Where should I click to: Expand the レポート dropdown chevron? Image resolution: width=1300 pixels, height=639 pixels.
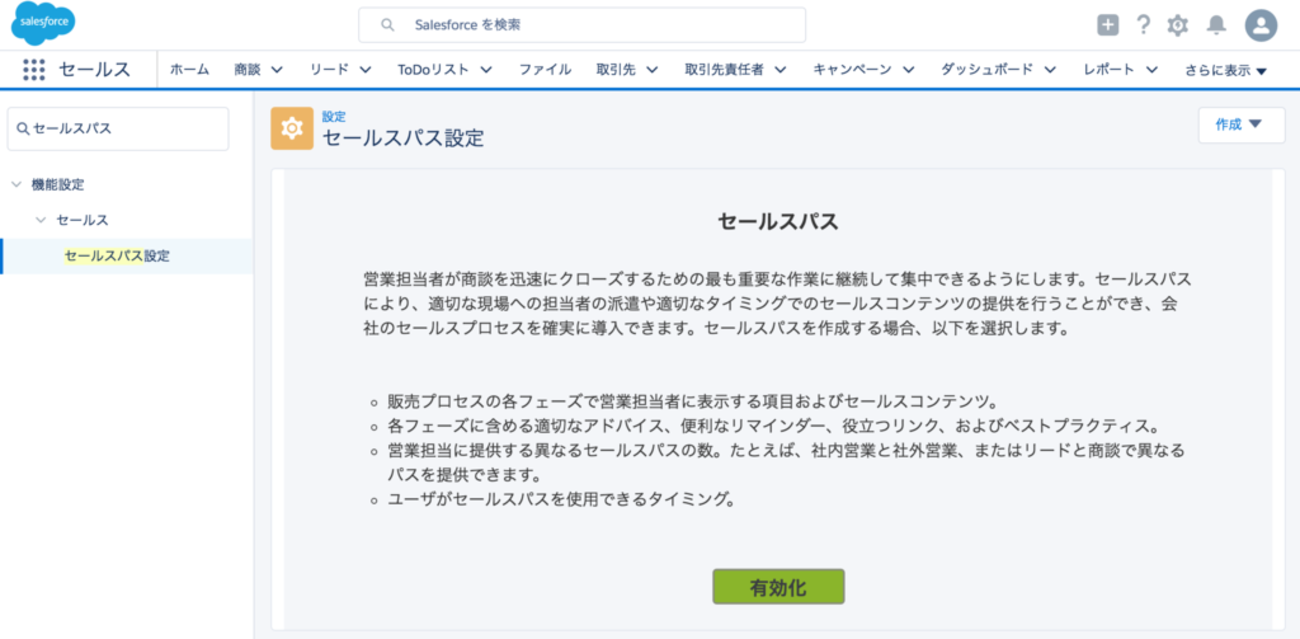pyautogui.click(x=1152, y=70)
